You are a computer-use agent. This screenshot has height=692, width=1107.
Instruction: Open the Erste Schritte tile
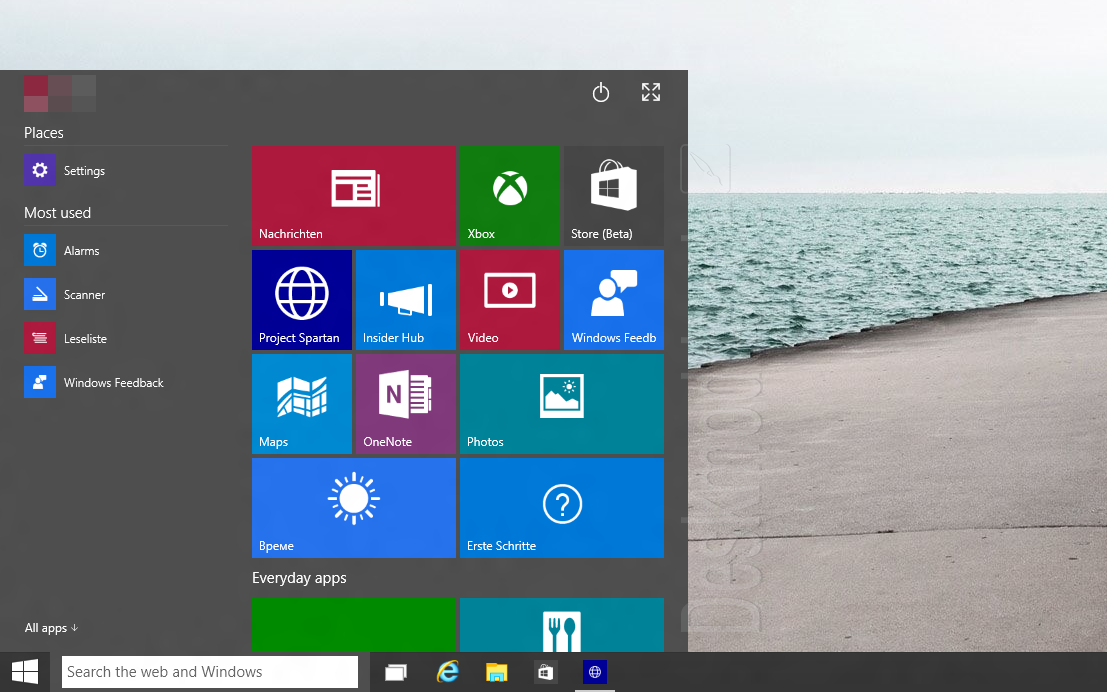tap(562, 508)
